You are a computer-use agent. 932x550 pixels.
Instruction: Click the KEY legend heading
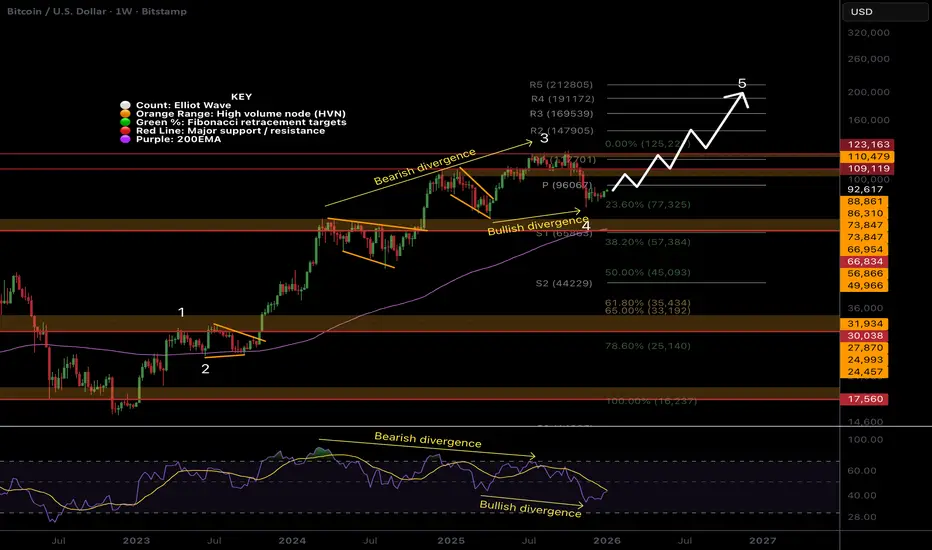point(241,96)
